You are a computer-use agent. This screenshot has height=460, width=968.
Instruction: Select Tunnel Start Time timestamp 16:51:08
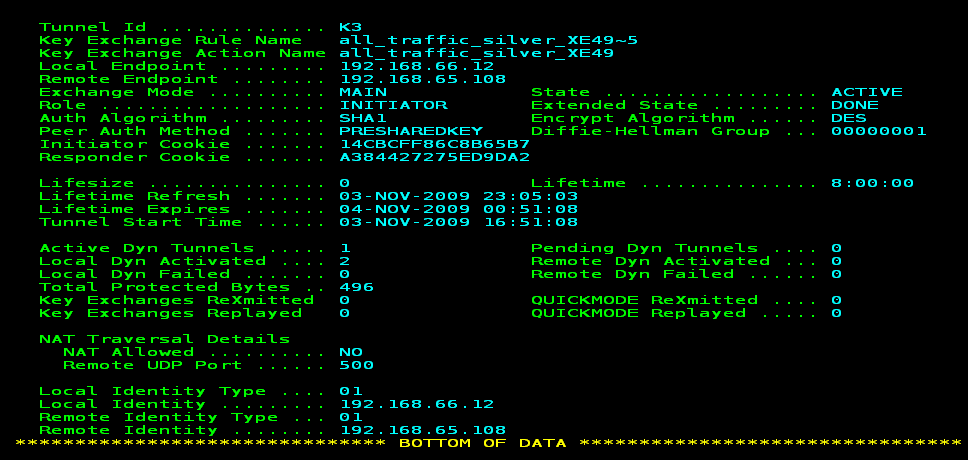coord(530,222)
